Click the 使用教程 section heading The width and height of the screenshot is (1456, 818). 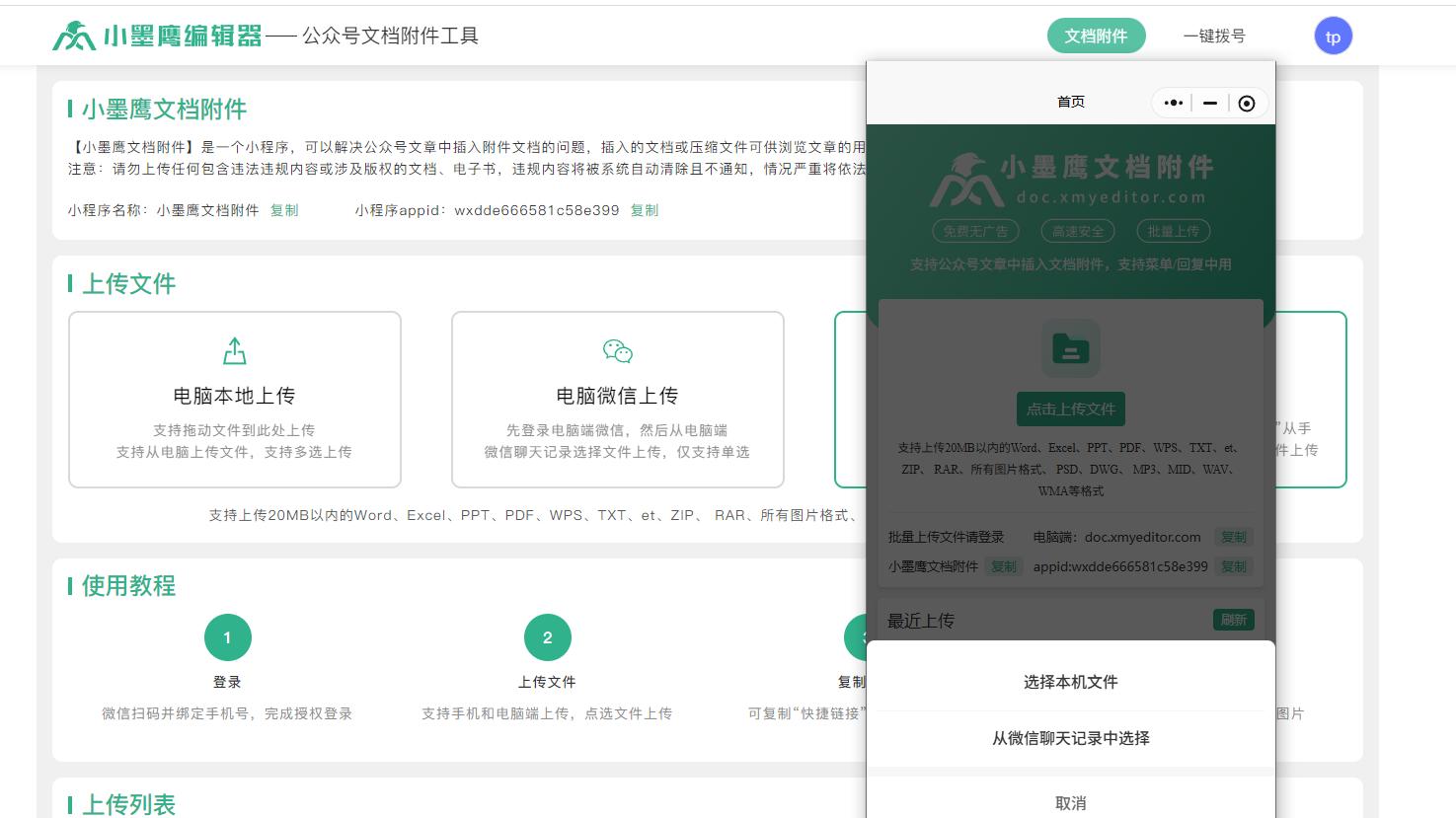pyautogui.click(x=128, y=586)
